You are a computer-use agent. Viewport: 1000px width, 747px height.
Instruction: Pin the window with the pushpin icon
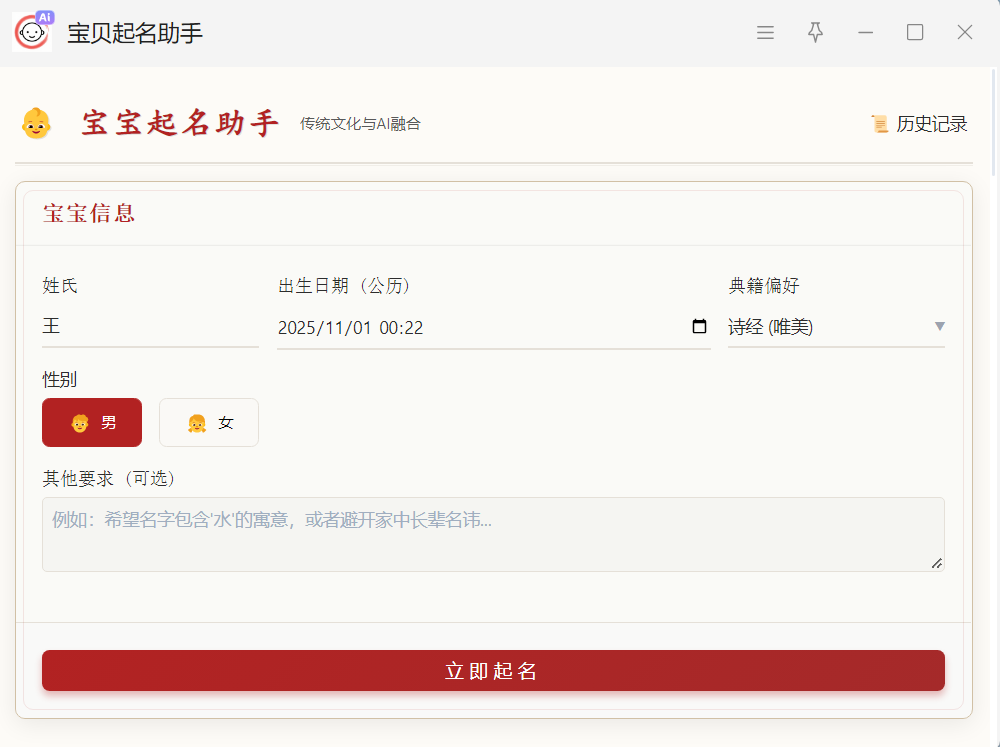tap(816, 33)
